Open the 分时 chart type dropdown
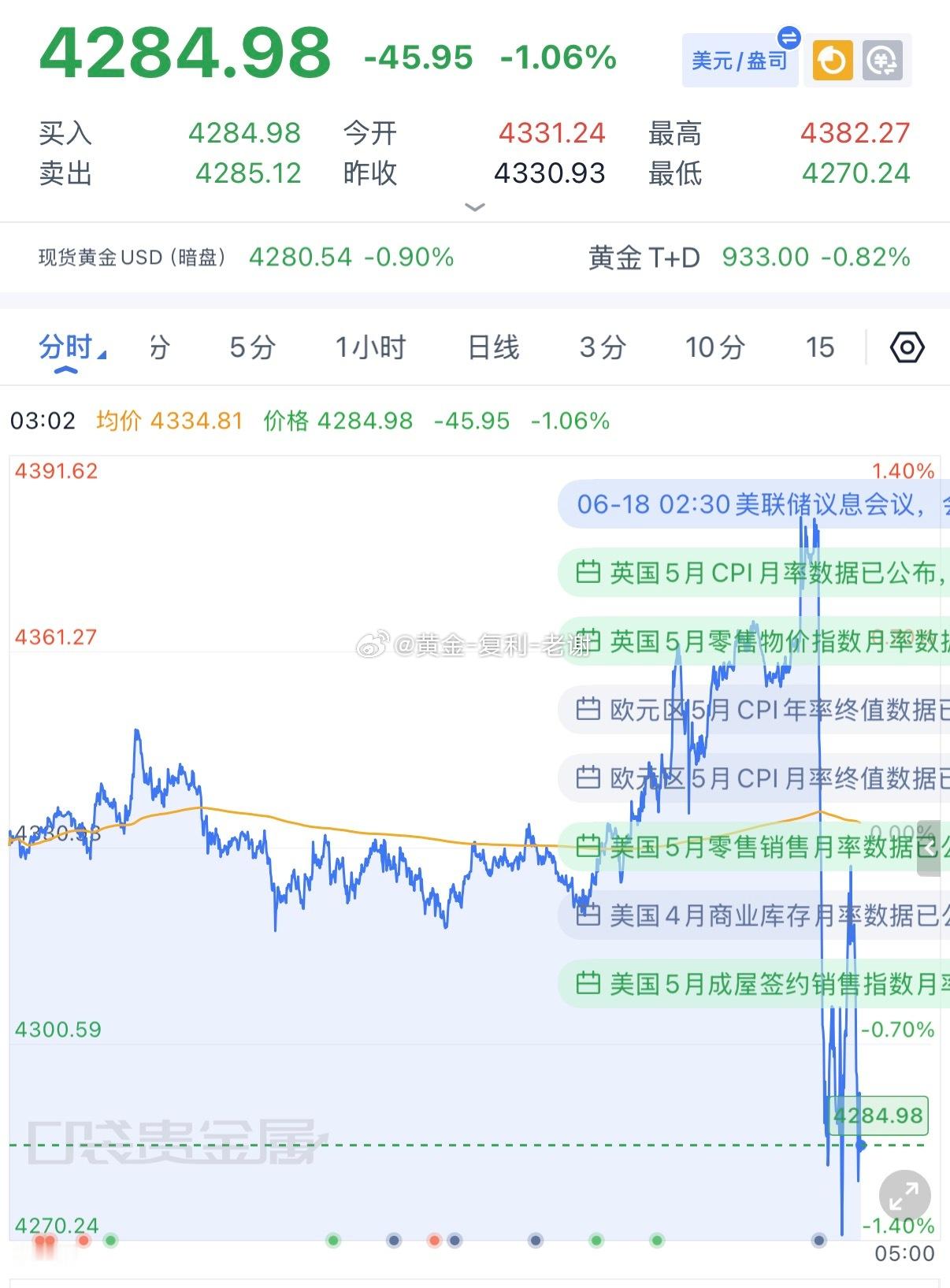Screen dimensions: 950x1288 click(72, 348)
